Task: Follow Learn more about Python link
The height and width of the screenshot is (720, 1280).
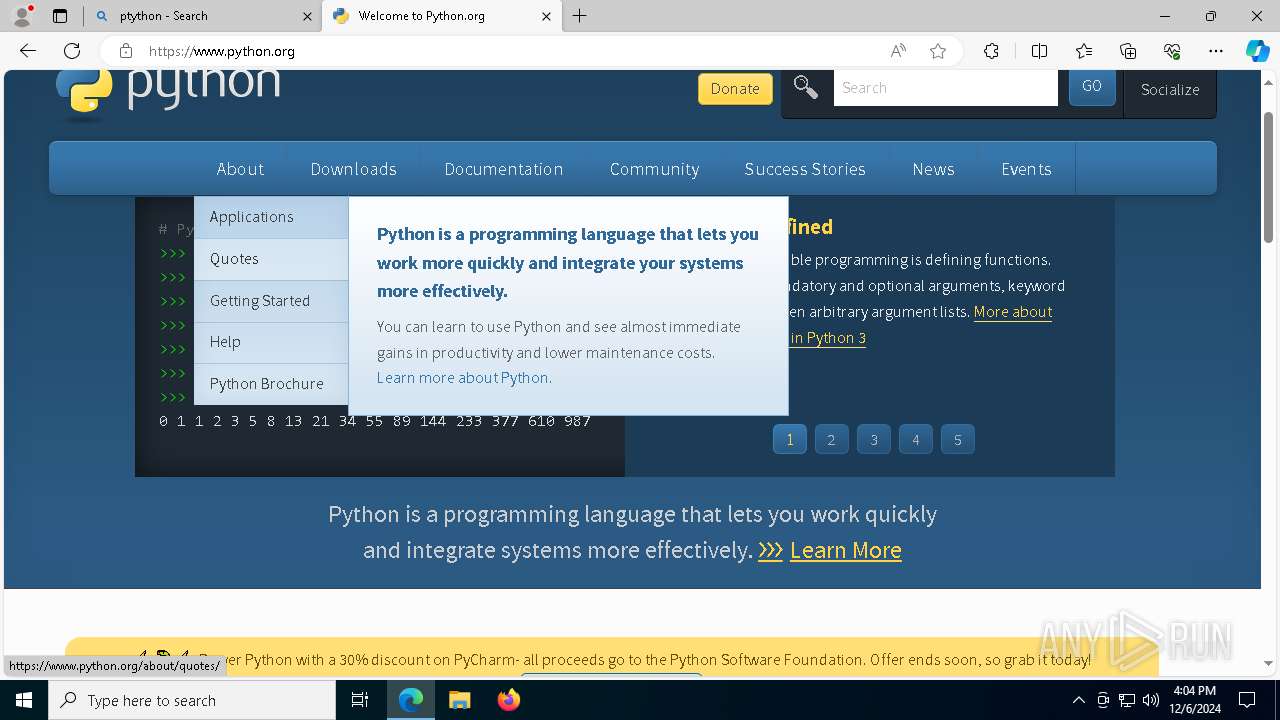Action: (x=464, y=378)
